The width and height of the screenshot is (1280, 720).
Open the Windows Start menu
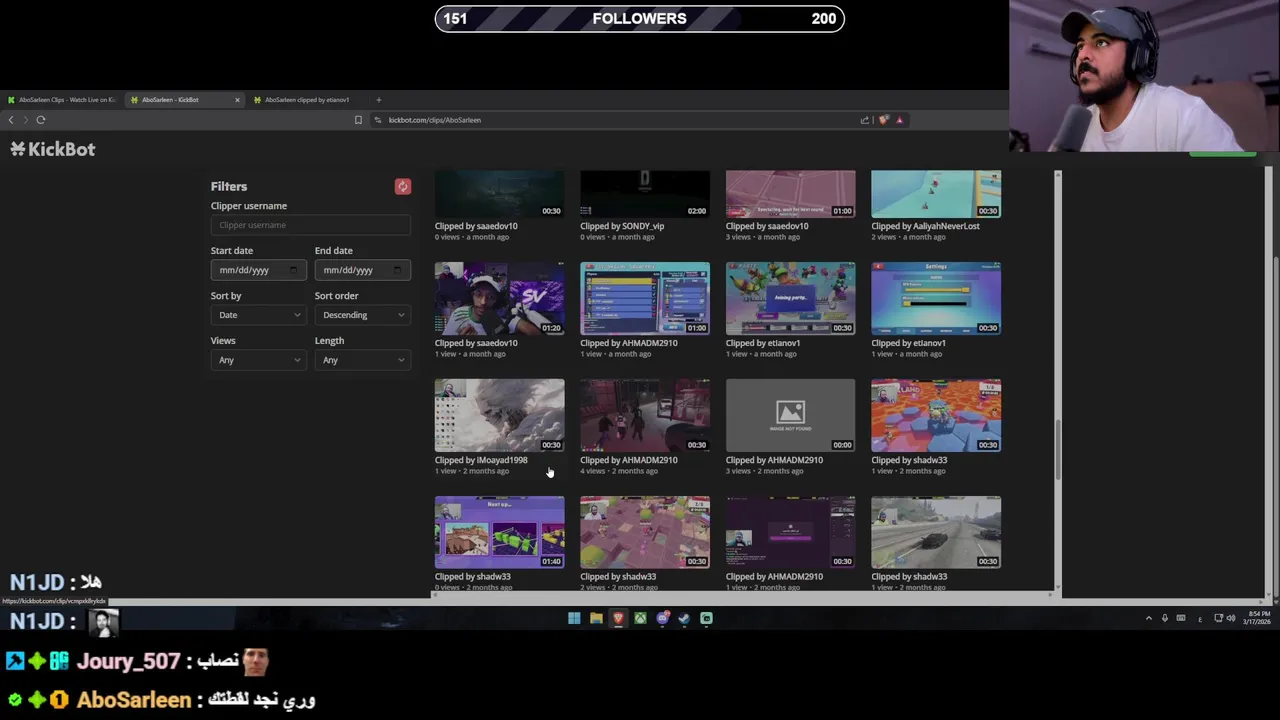(x=574, y=618)
